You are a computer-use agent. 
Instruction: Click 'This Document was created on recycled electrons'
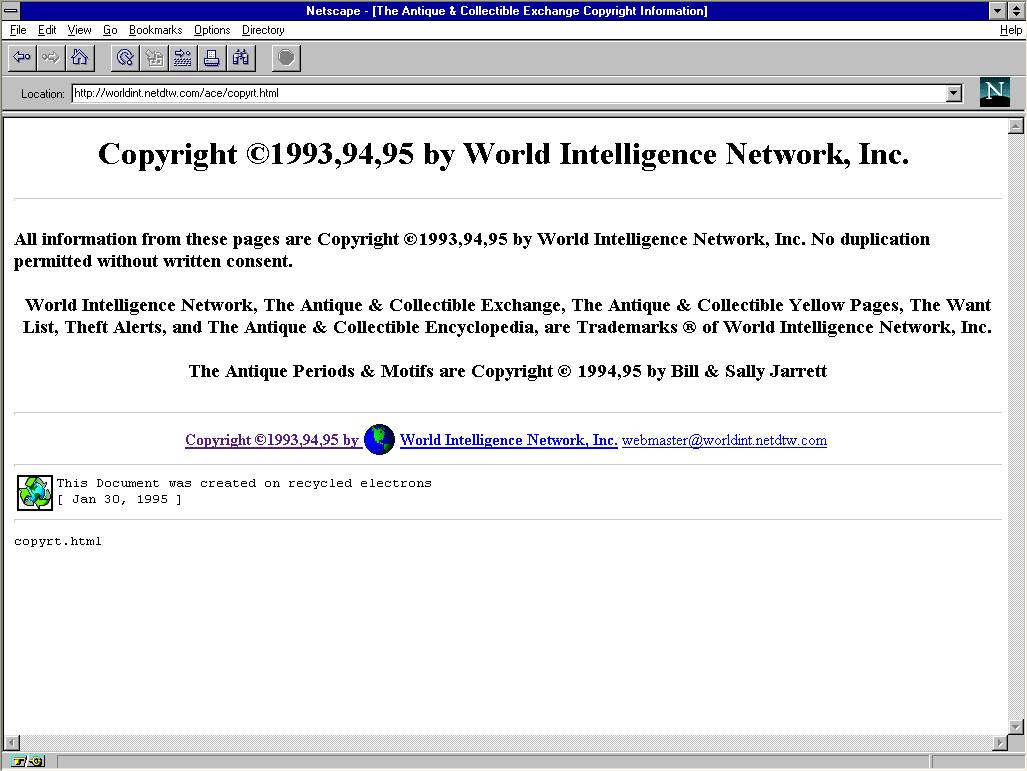click(244, 483)
